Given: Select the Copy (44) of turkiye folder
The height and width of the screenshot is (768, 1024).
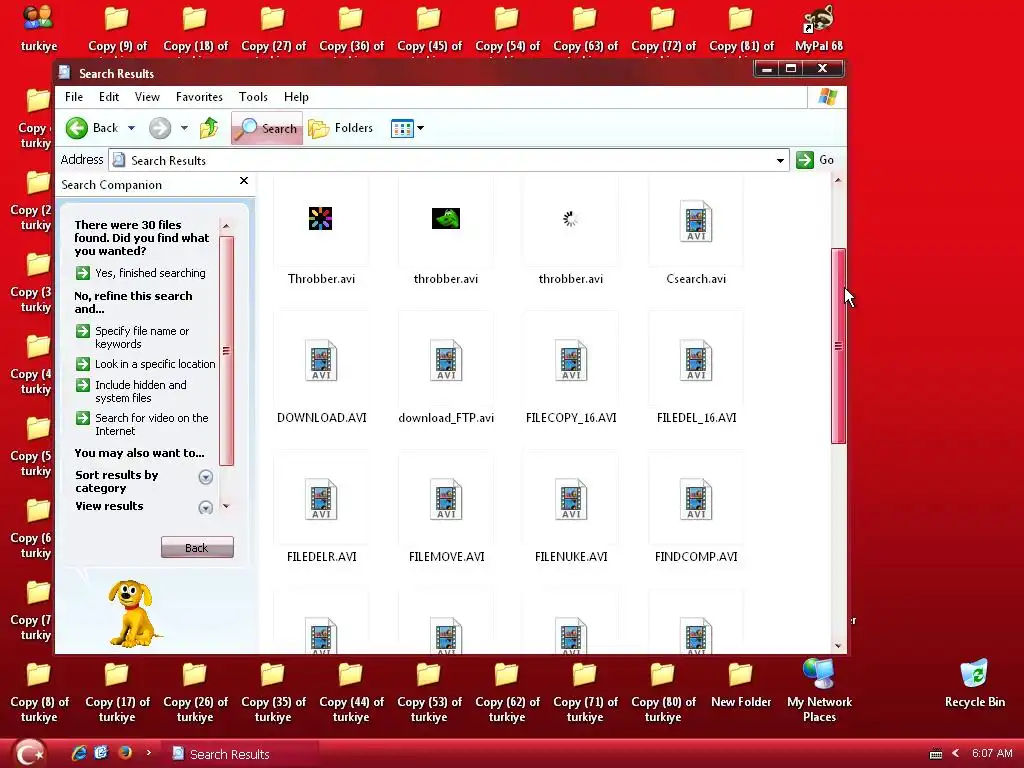Looking at the screenshot, I should click(x=351, y=692).
